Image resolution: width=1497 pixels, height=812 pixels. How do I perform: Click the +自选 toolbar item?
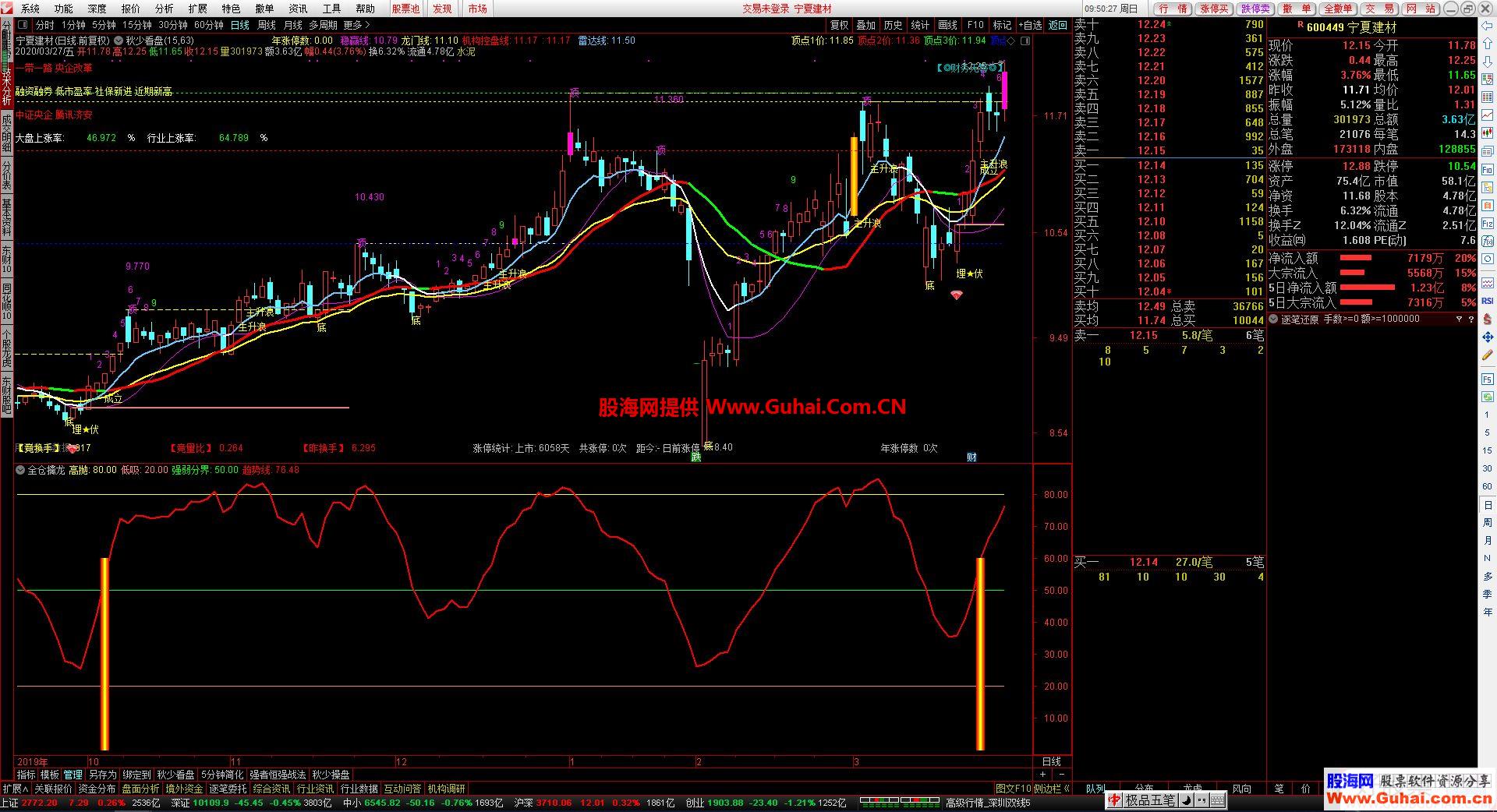tap(1030, 25)
